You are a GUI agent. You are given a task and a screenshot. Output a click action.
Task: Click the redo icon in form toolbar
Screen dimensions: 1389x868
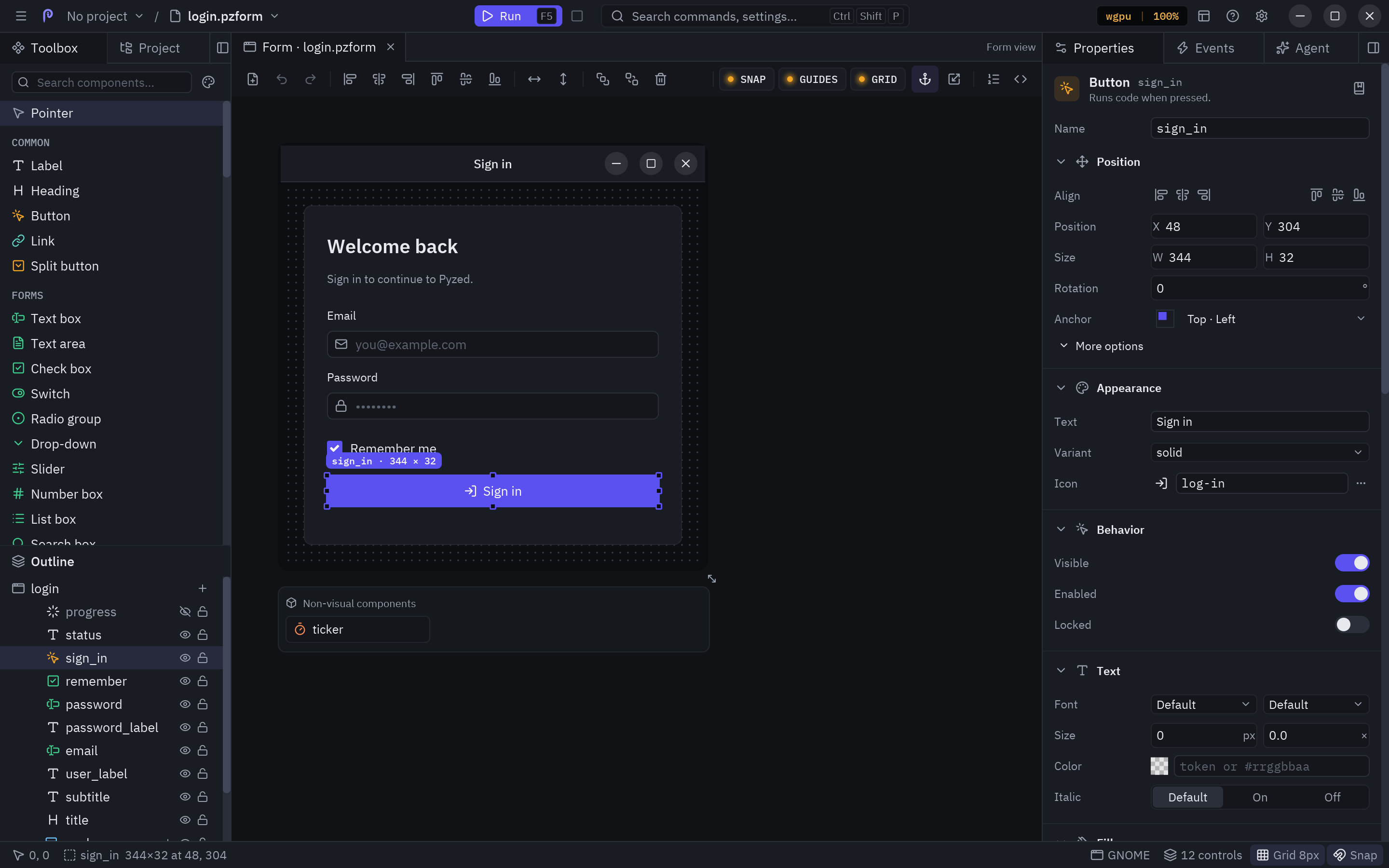tap(311, 79)
